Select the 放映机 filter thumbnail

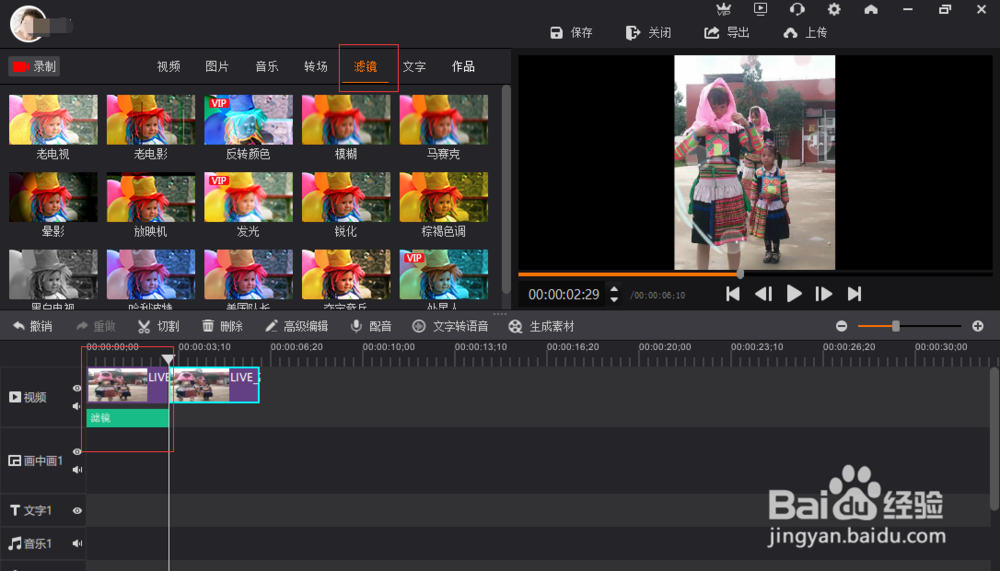(151, 197)
